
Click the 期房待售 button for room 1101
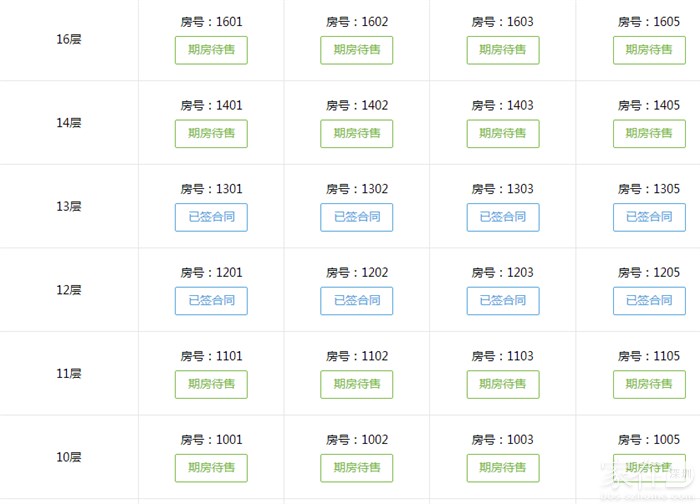[211, 384]
